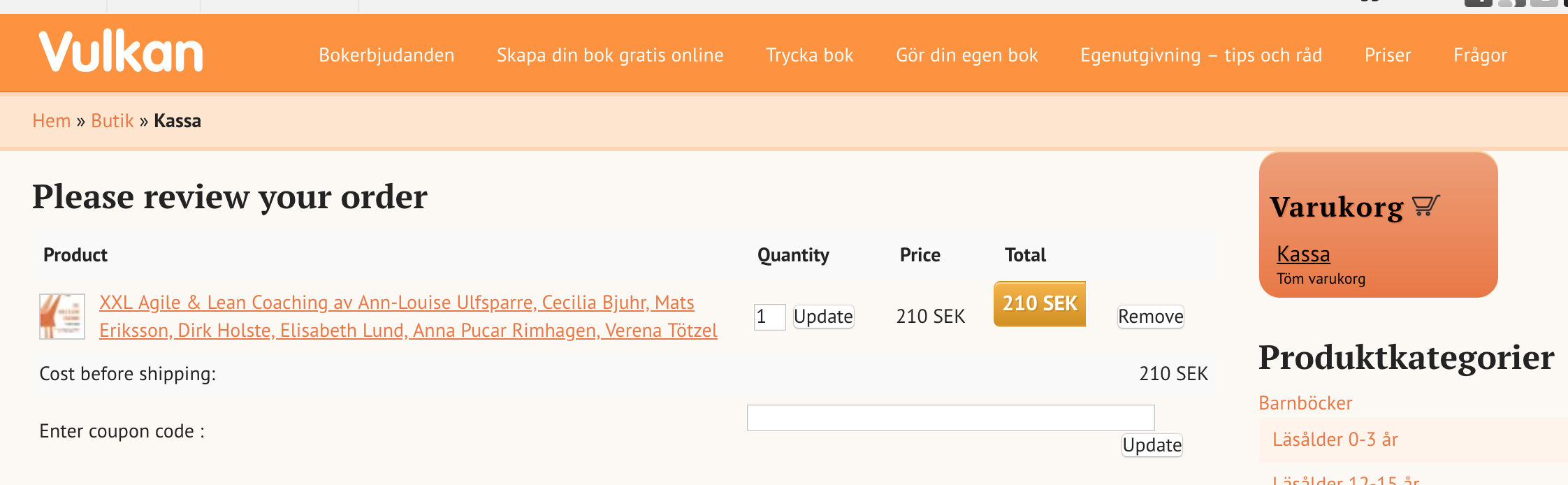The width and height of the screenshot is (1568, 485).
Task: View the Priser page
Action: [x=1388, y=55]
